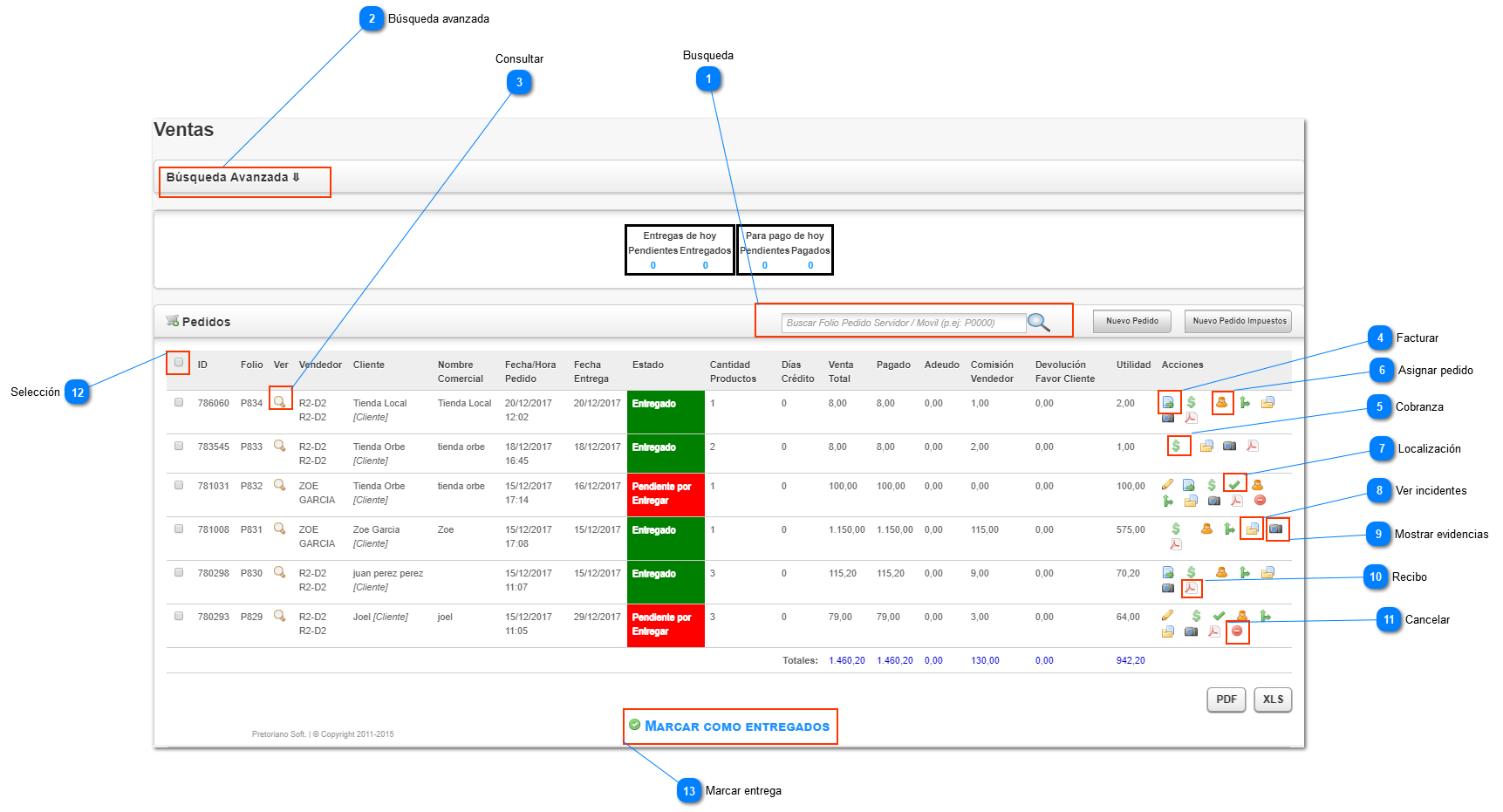Viewport: 1503px width, 812px height.
Task: Click the Cobranza dollar icon for order 783545
Action: pos(1176,446)
